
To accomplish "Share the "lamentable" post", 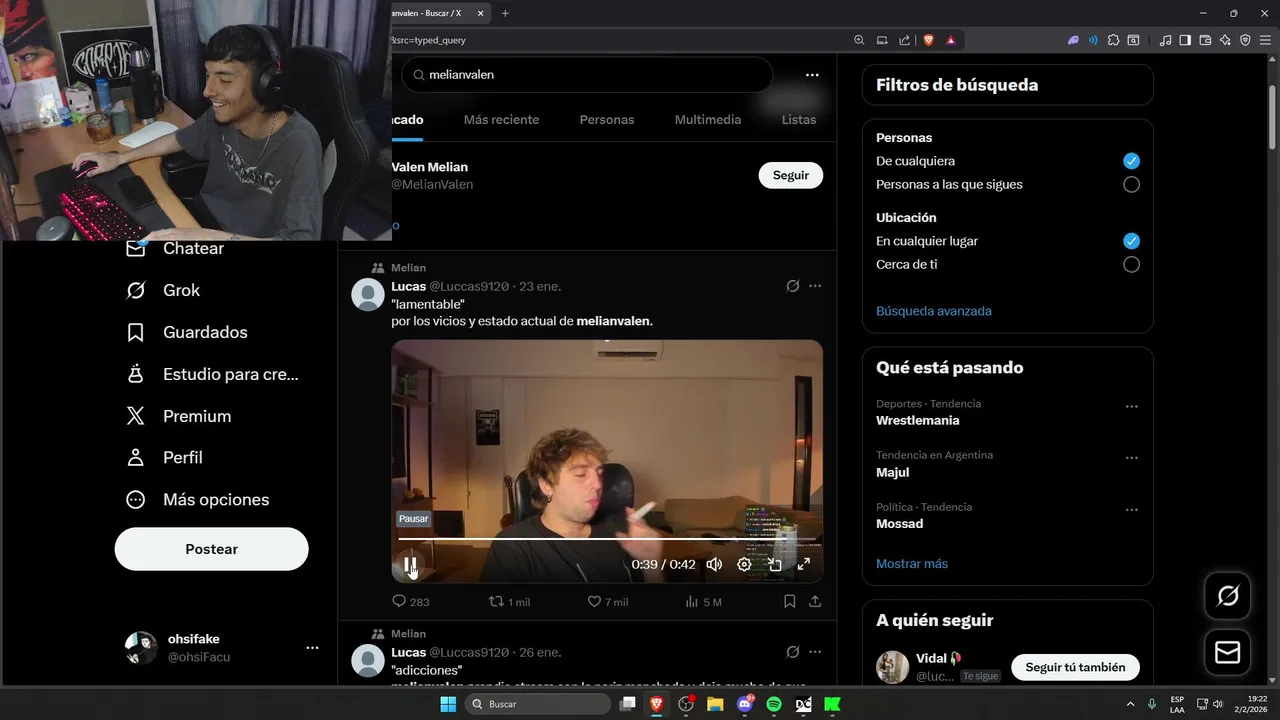I will pos(815,601).
